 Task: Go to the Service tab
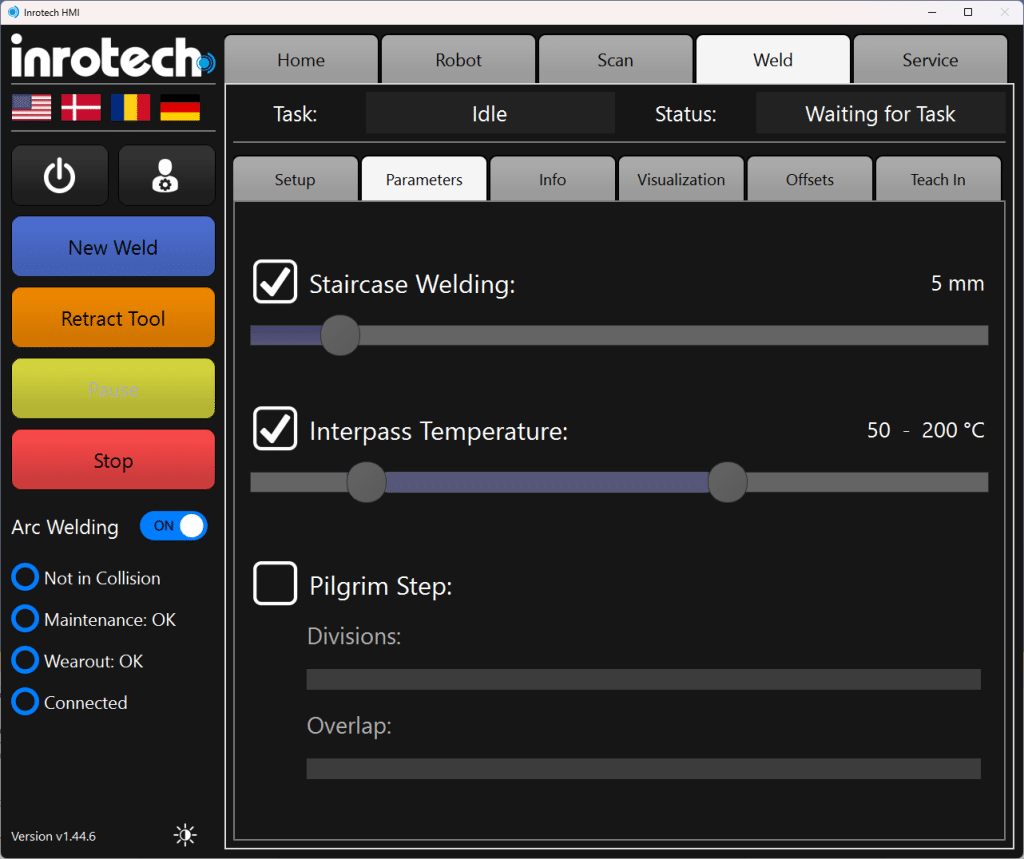tap(930, 60)
